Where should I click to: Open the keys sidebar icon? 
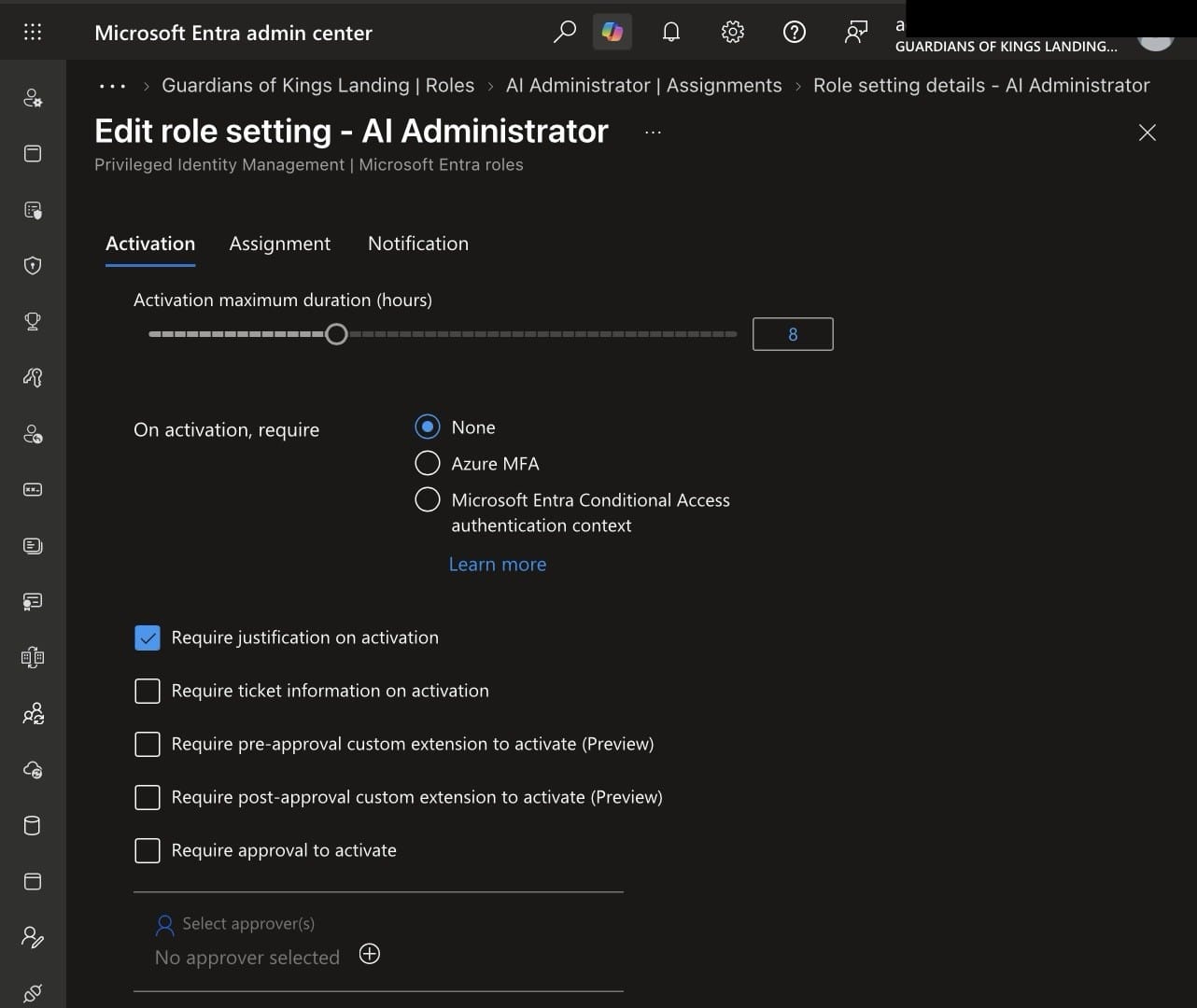point(33,377)
